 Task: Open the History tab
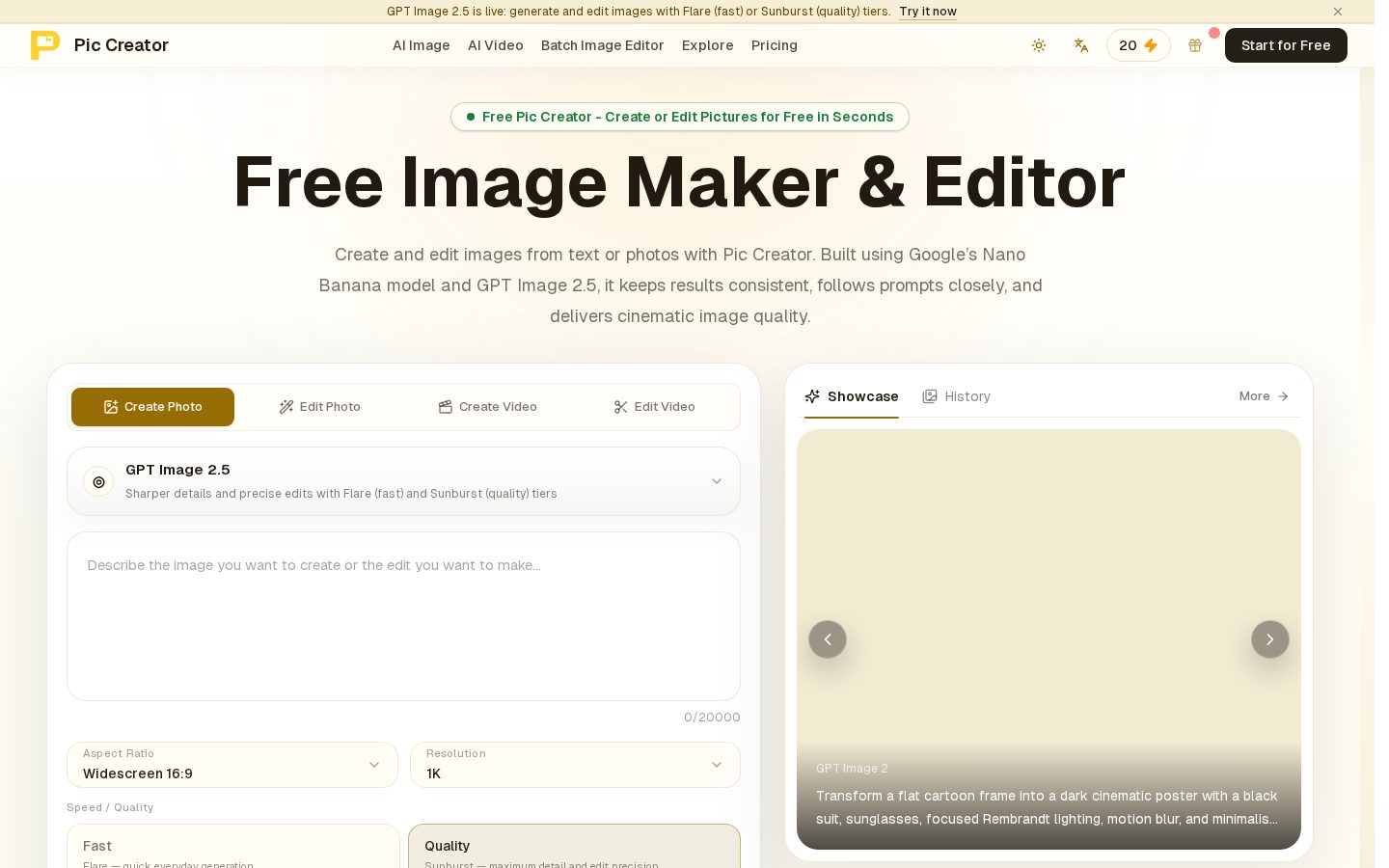[x=956, y=396]
